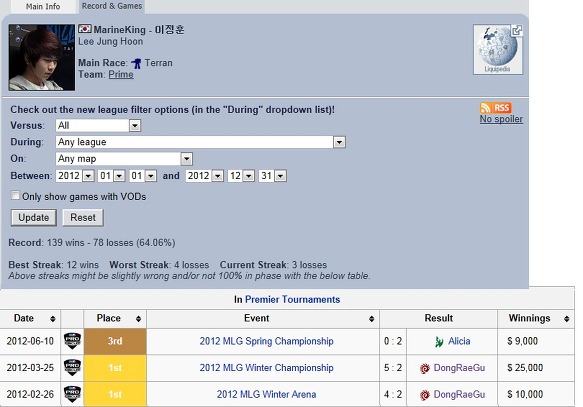Click the Reset button
This screenshot has height=407, width=583.
pyautogui.click(x=83, y=217)
